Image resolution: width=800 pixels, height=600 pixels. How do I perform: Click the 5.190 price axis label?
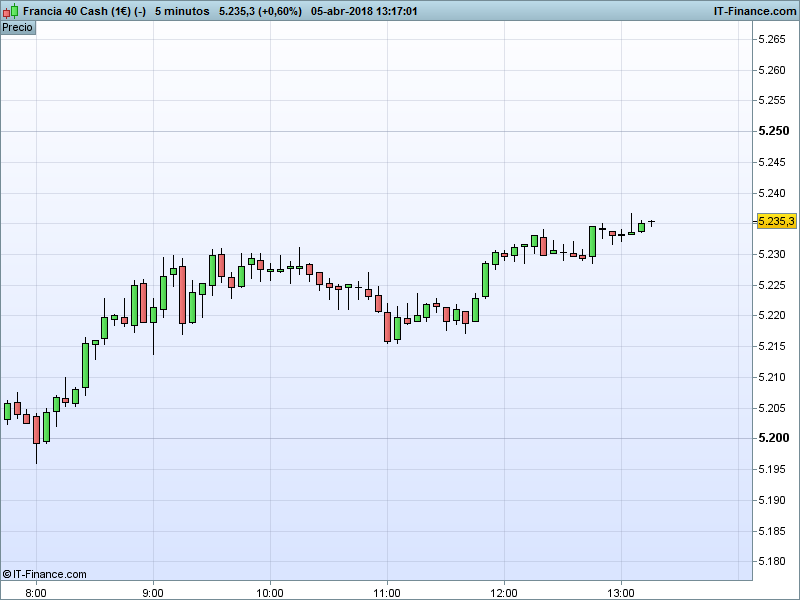click(772, 501)
